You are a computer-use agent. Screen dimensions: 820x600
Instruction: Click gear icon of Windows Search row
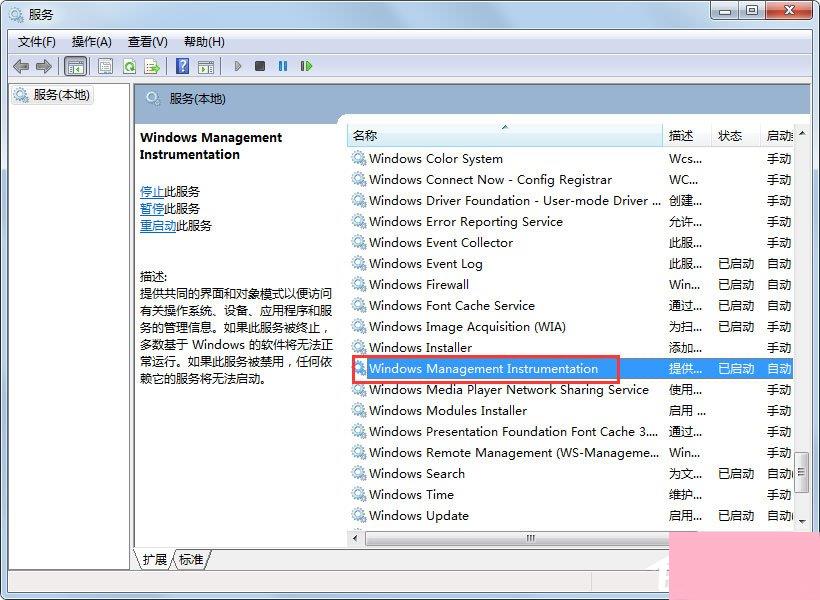click(x=359, y=473)
